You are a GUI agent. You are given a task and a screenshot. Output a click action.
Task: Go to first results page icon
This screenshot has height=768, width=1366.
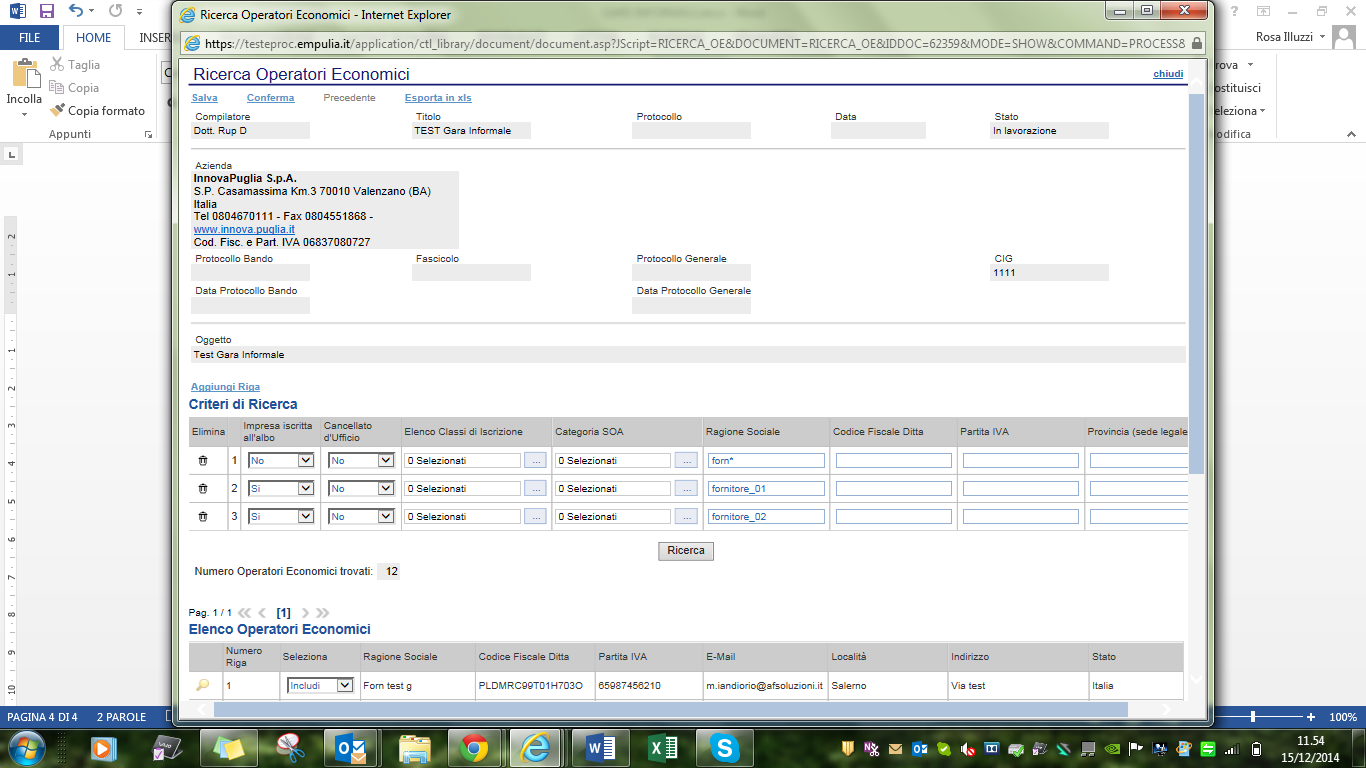click(245, 613)
